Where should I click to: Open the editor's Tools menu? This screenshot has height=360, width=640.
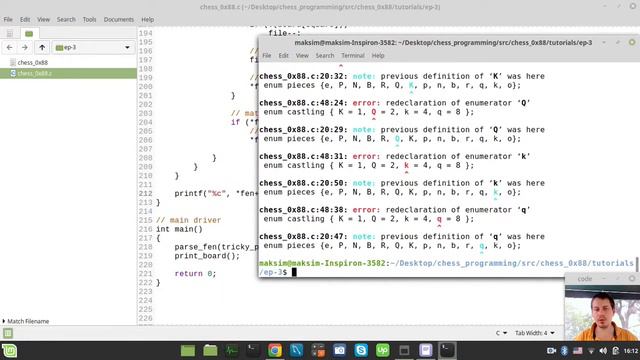point(89,20)
